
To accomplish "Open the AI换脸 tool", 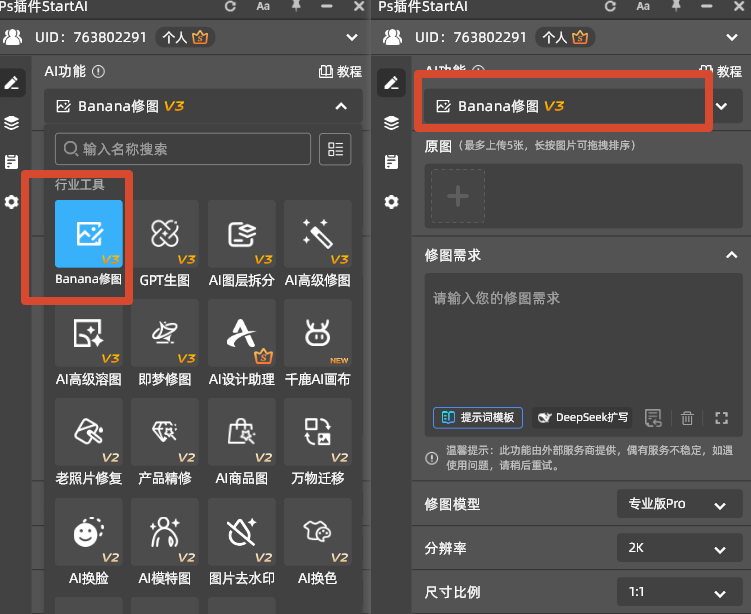I will [89, 532].
